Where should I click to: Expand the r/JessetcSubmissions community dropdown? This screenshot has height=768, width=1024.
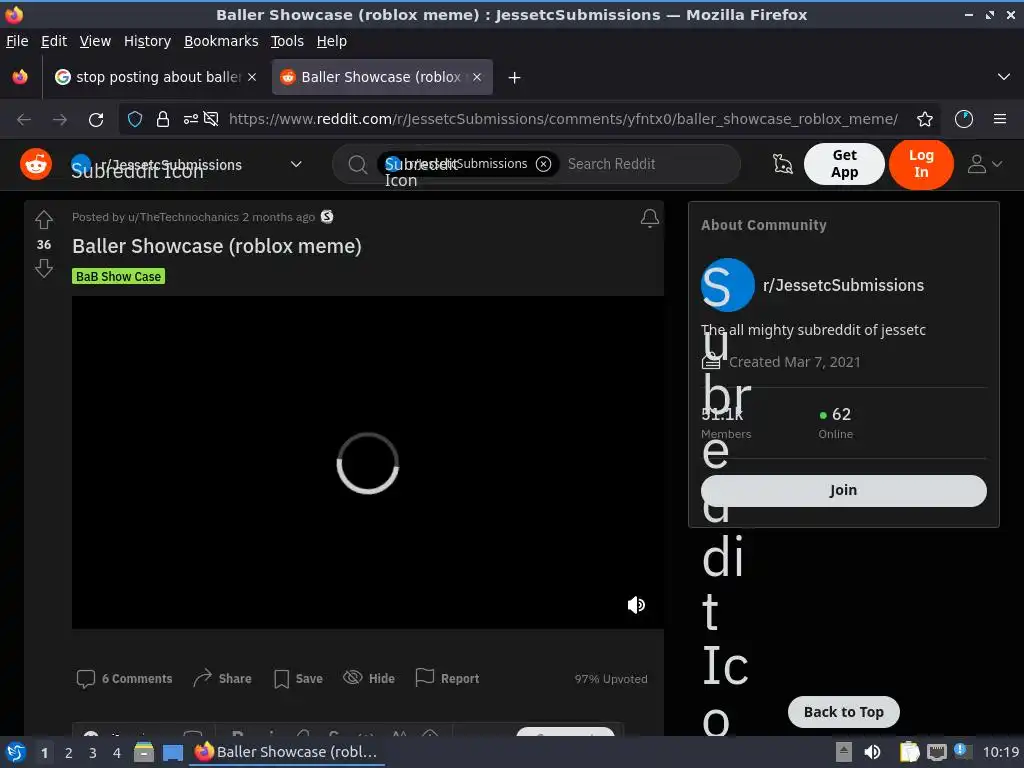[296, 164]
